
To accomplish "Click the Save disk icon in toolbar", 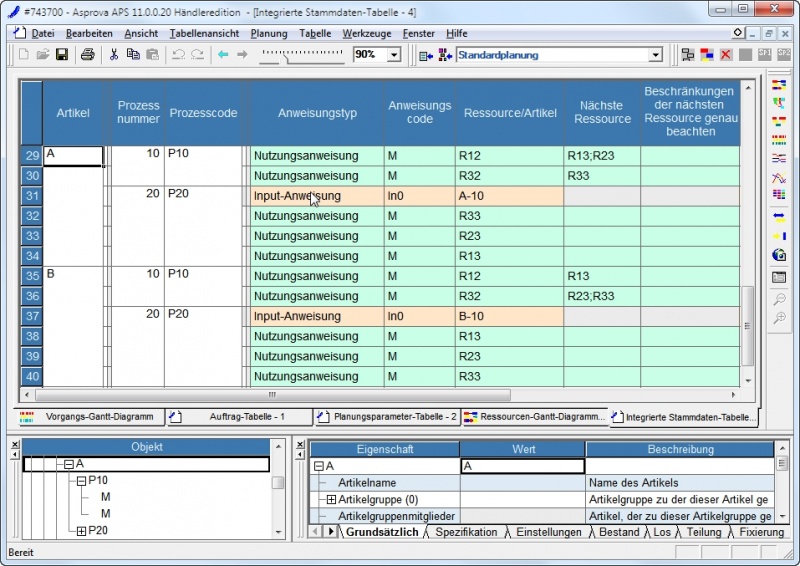I will [x=61, y=54].
